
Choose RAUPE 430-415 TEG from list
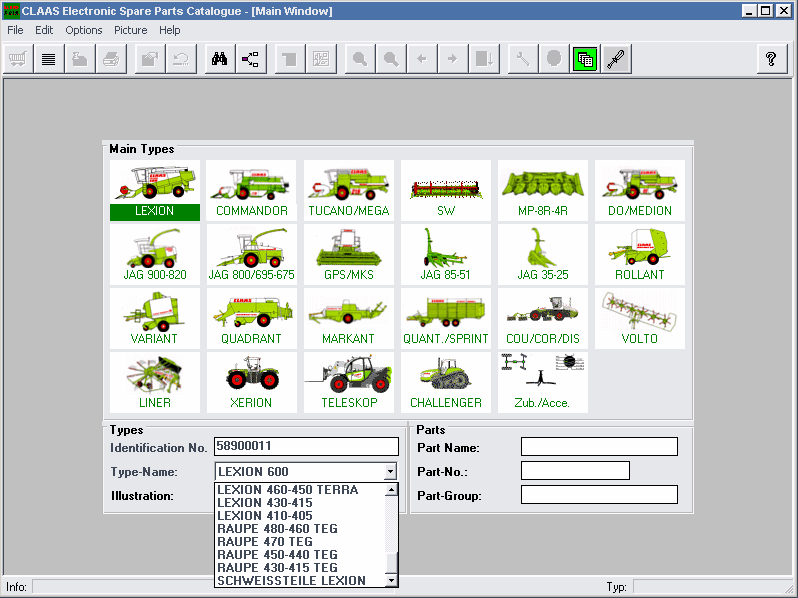[300, 567]
